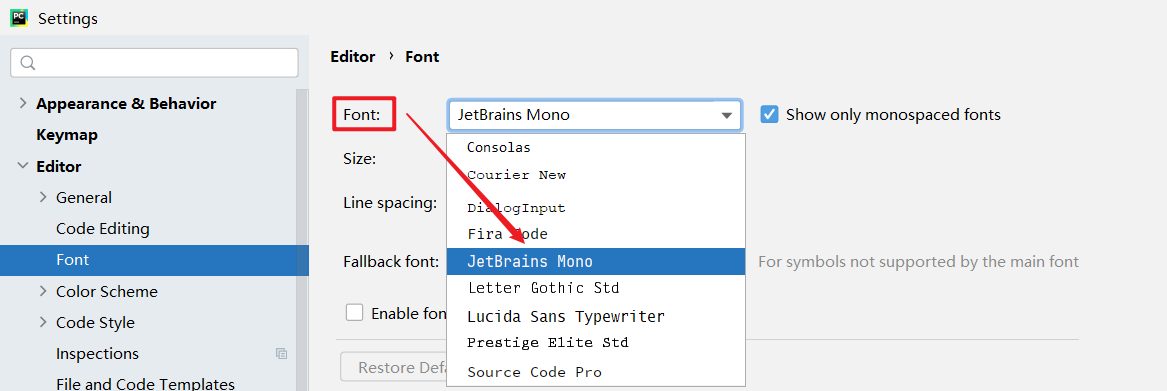The width and height of the screenshot is (1167, 391).
Task: Expand Appearance & Behavior section
Action: [23, 104]
